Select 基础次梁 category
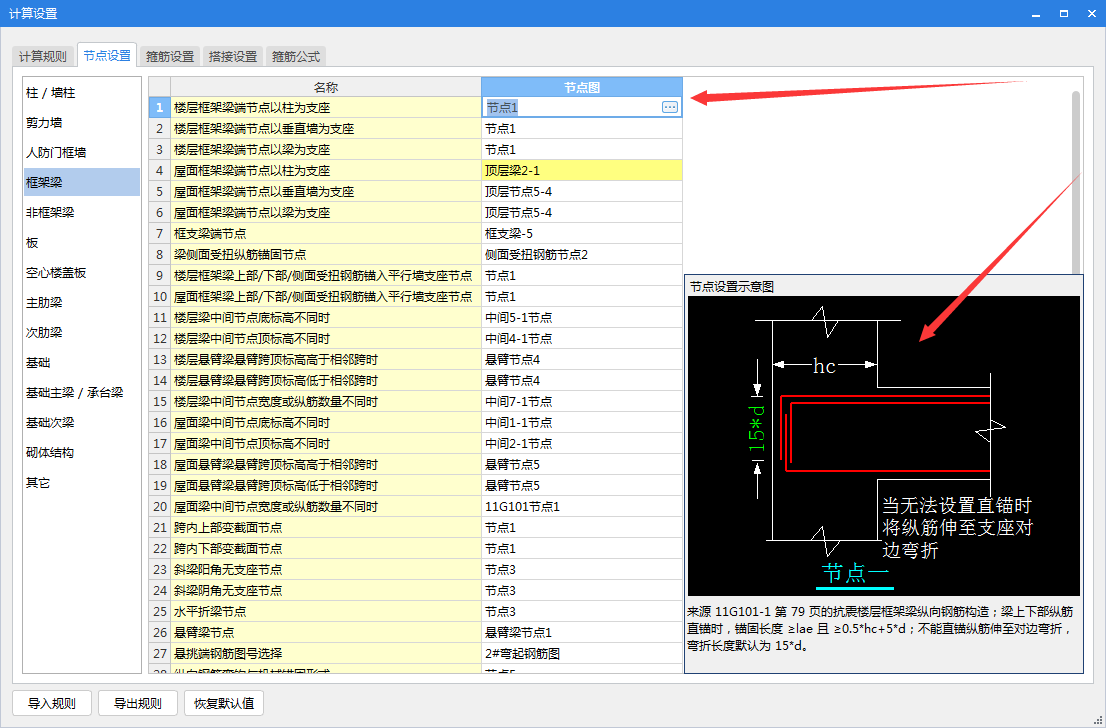The image size is (1106, 728). pos(82,423)
